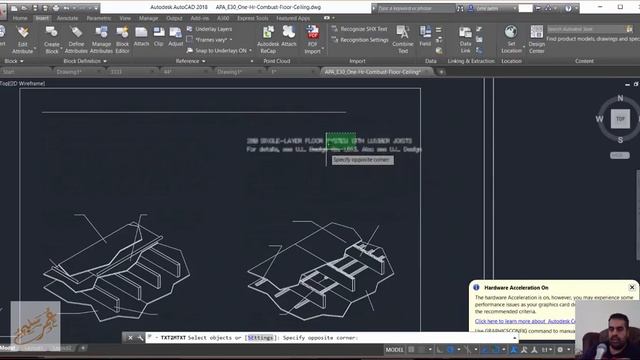
Task: Click the Top 2D Wireframe viewport label
Action: tap(22, 83)
